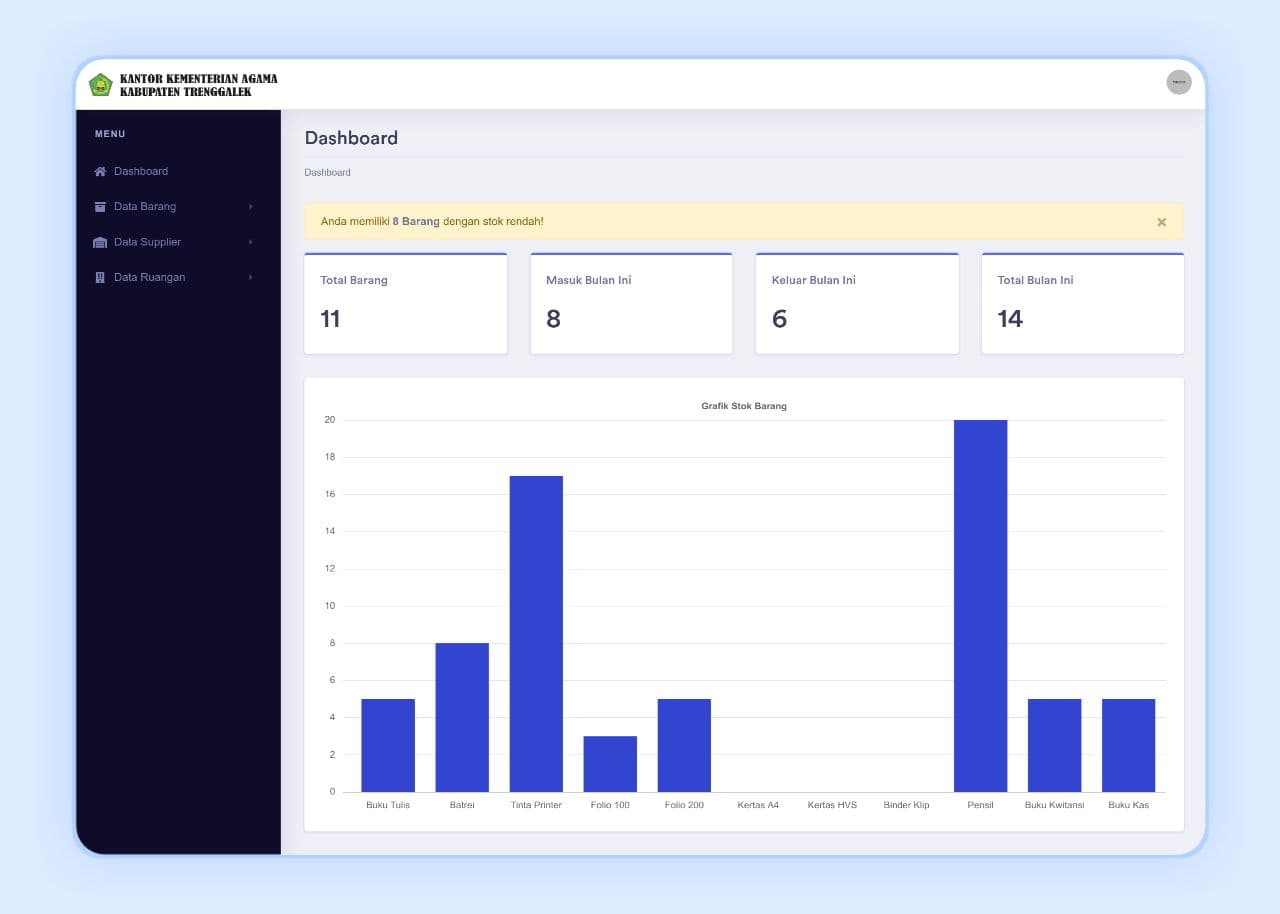Click the Total Barang card

click(405, 303)
